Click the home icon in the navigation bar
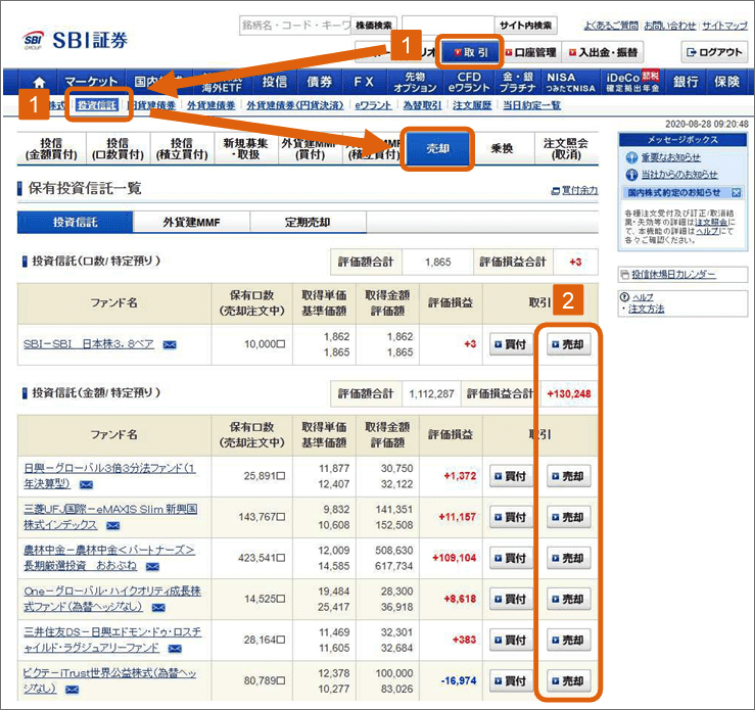The height and width of the screenshot is (710, 755). coord(39,82)
